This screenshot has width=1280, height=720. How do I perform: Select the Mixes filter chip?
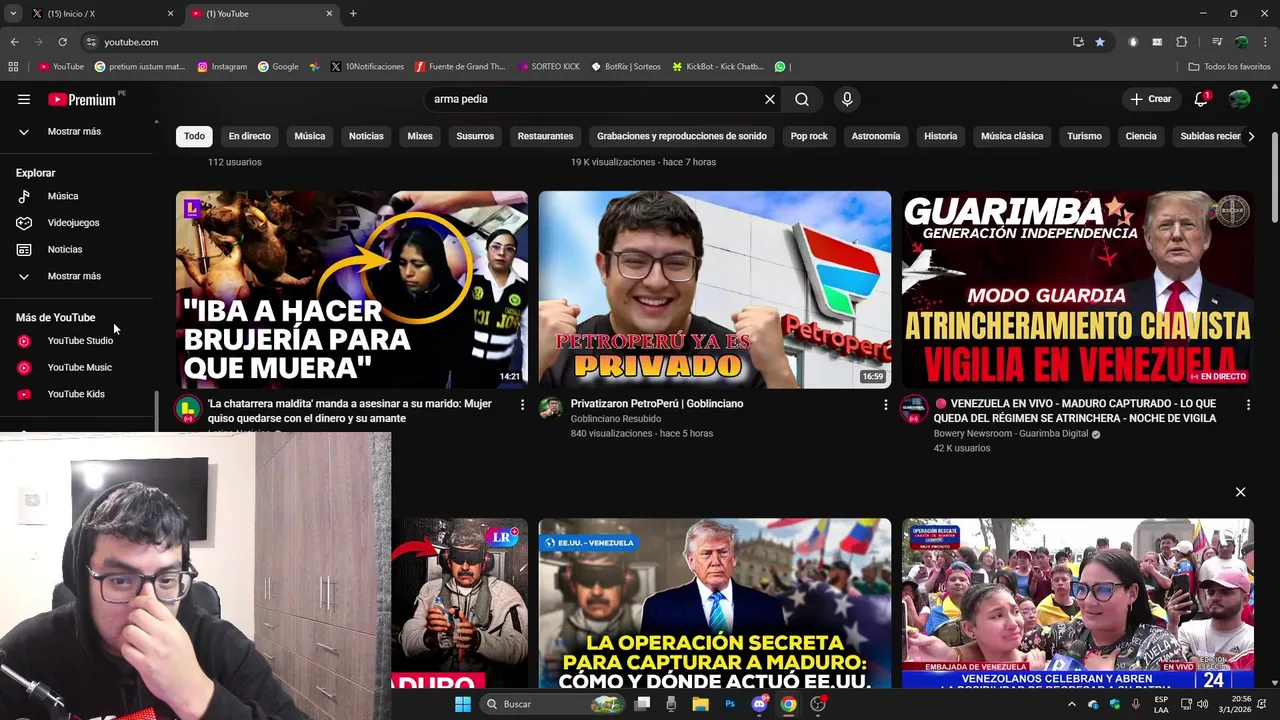420,136
